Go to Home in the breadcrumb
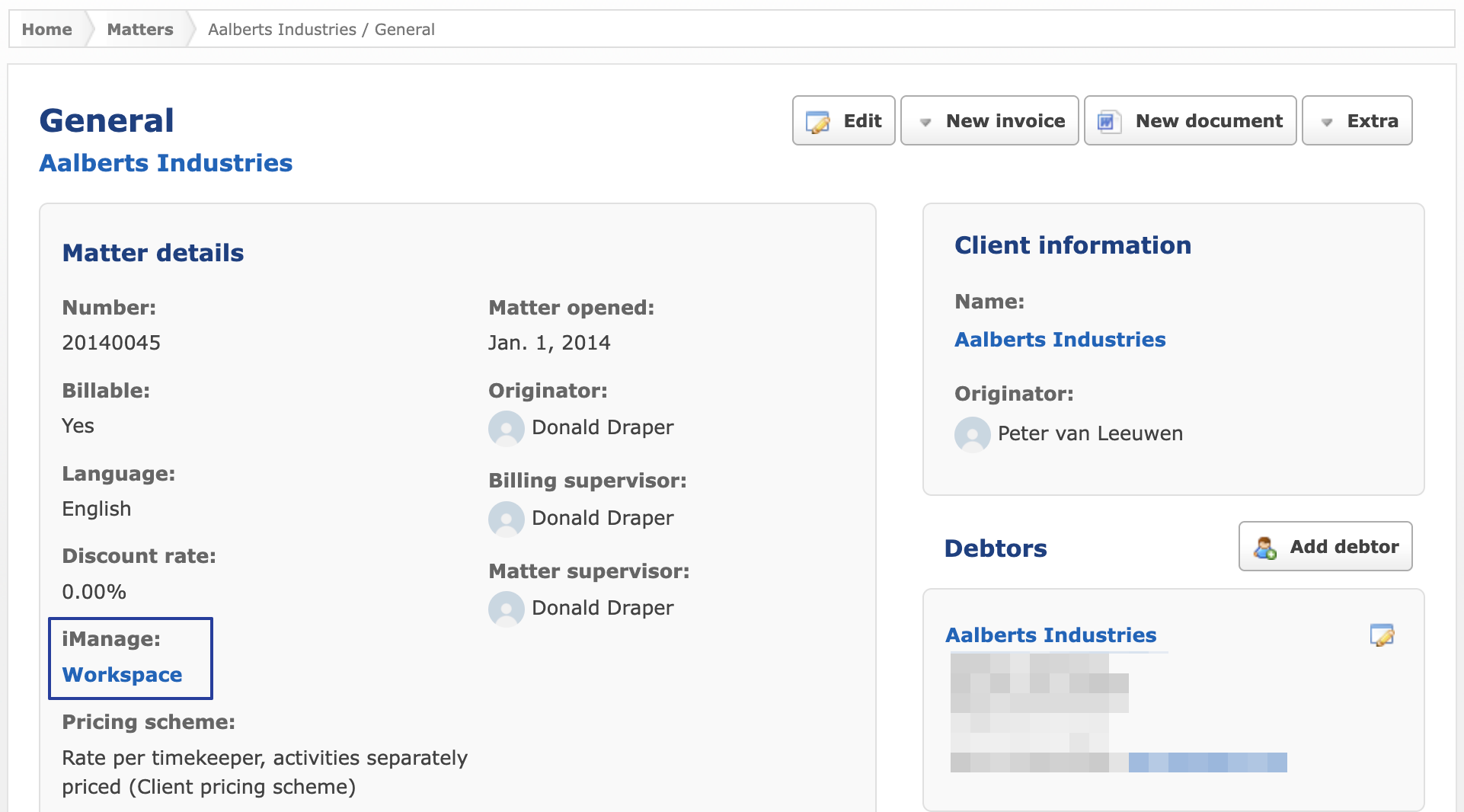 tap(47, 29)
